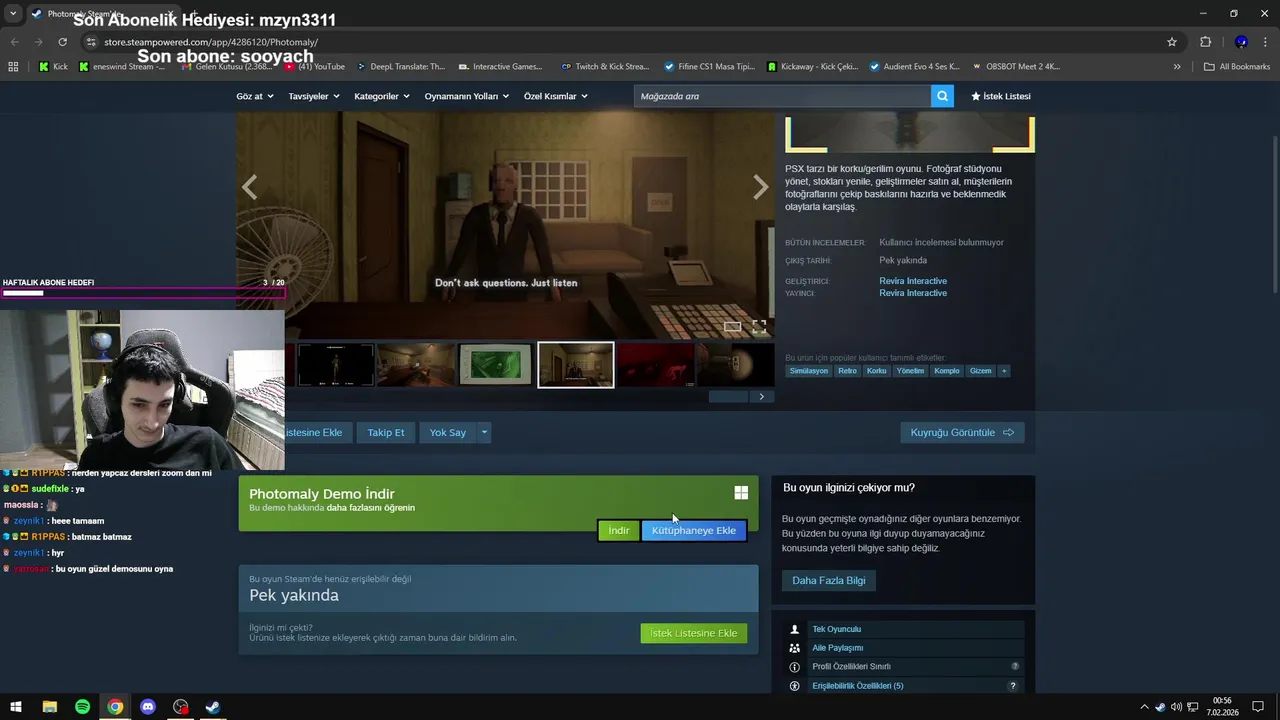Open Chrome profile avatar

[x=1241, y=42]
